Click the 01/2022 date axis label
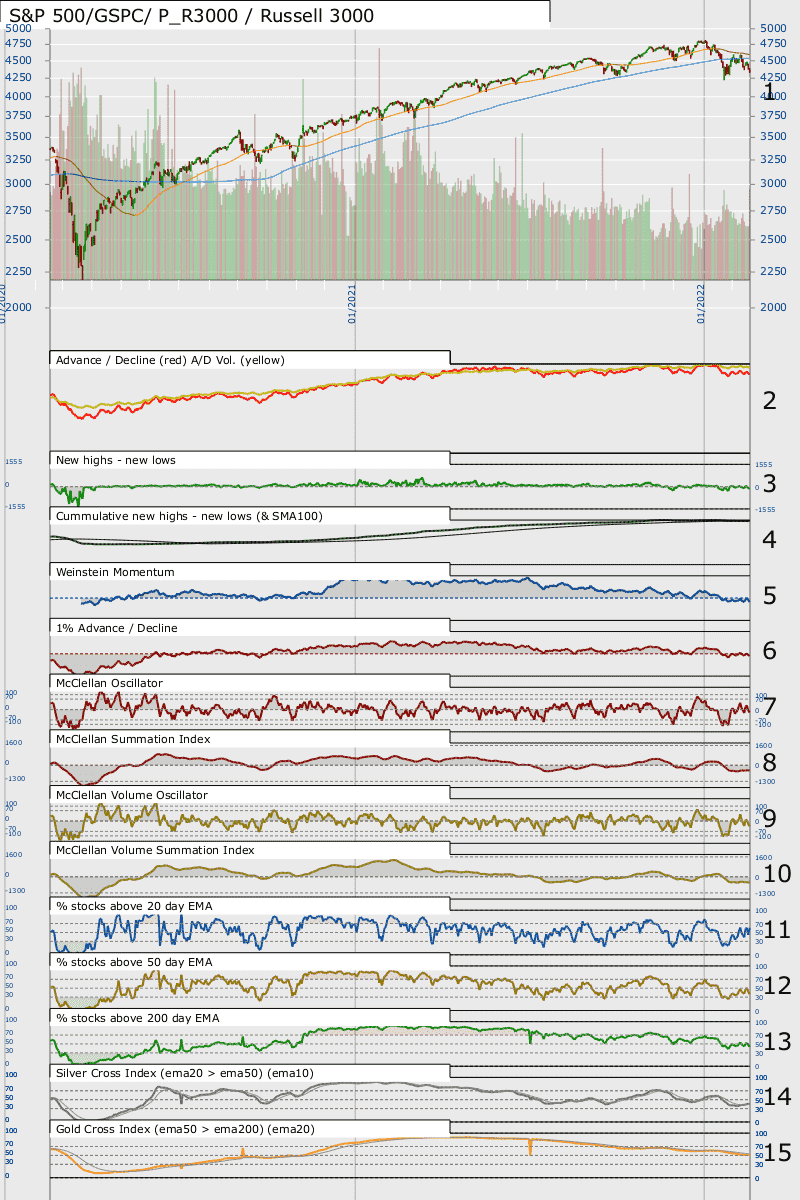Viewport: 800px width, 1200px height. click(x=702, y=303)
